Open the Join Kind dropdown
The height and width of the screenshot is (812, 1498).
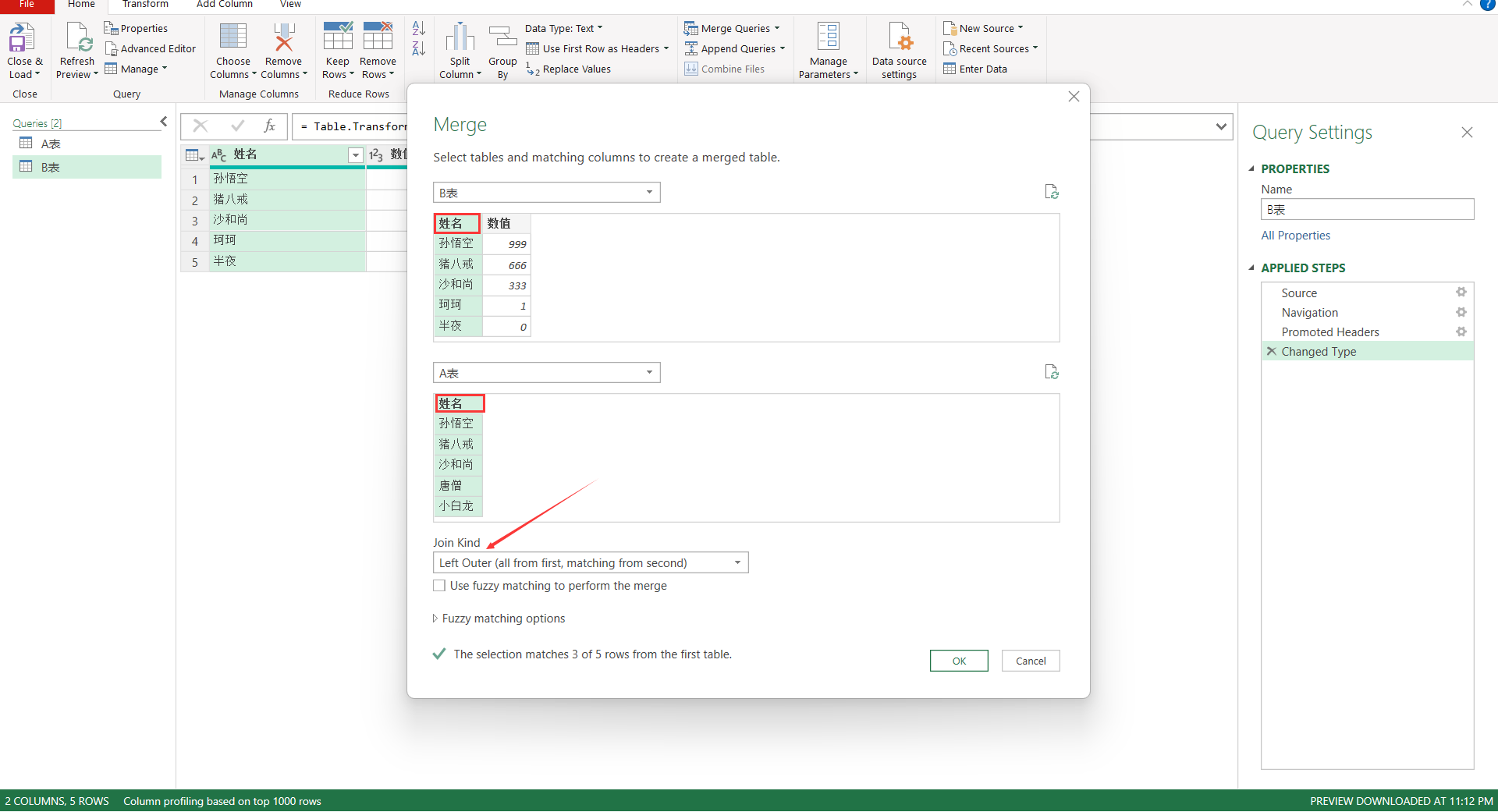click(x=591, y=563)
